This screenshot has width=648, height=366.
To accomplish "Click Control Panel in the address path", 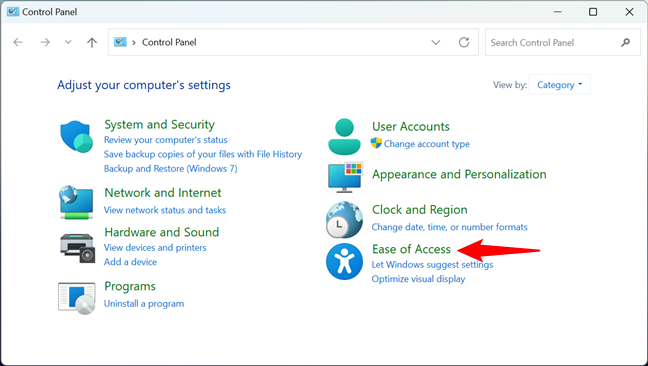I will [169, 42].
